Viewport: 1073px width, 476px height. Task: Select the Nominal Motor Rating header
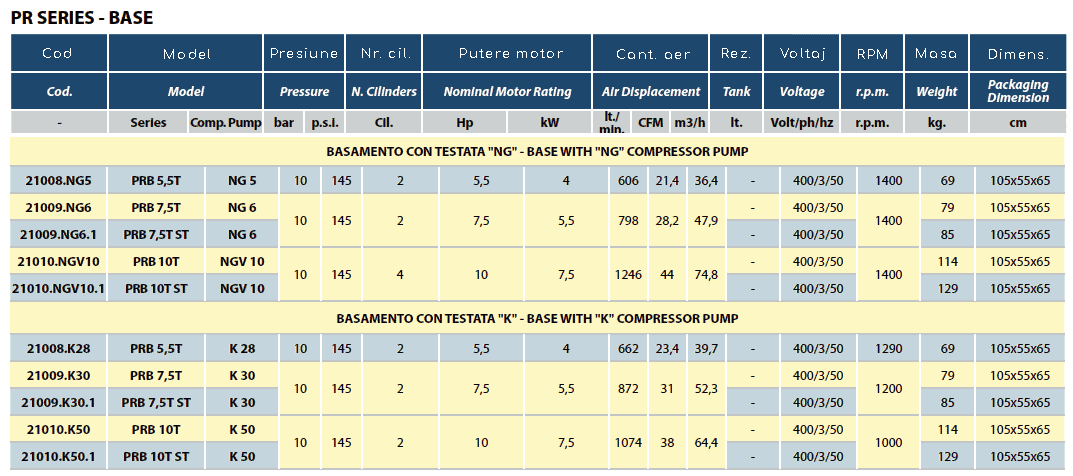[x=510, y=91]
